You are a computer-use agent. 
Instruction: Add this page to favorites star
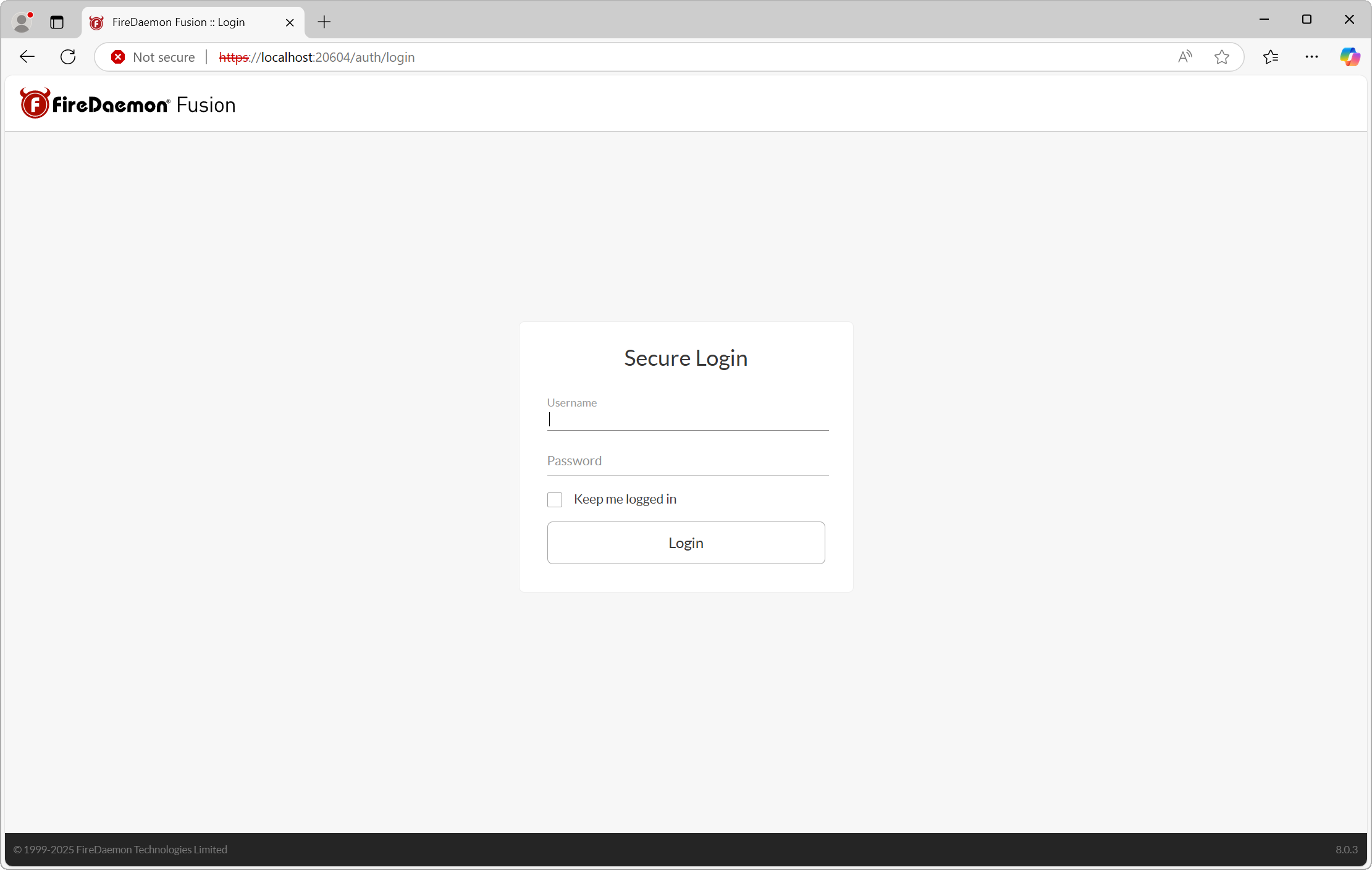[1221, 57]
